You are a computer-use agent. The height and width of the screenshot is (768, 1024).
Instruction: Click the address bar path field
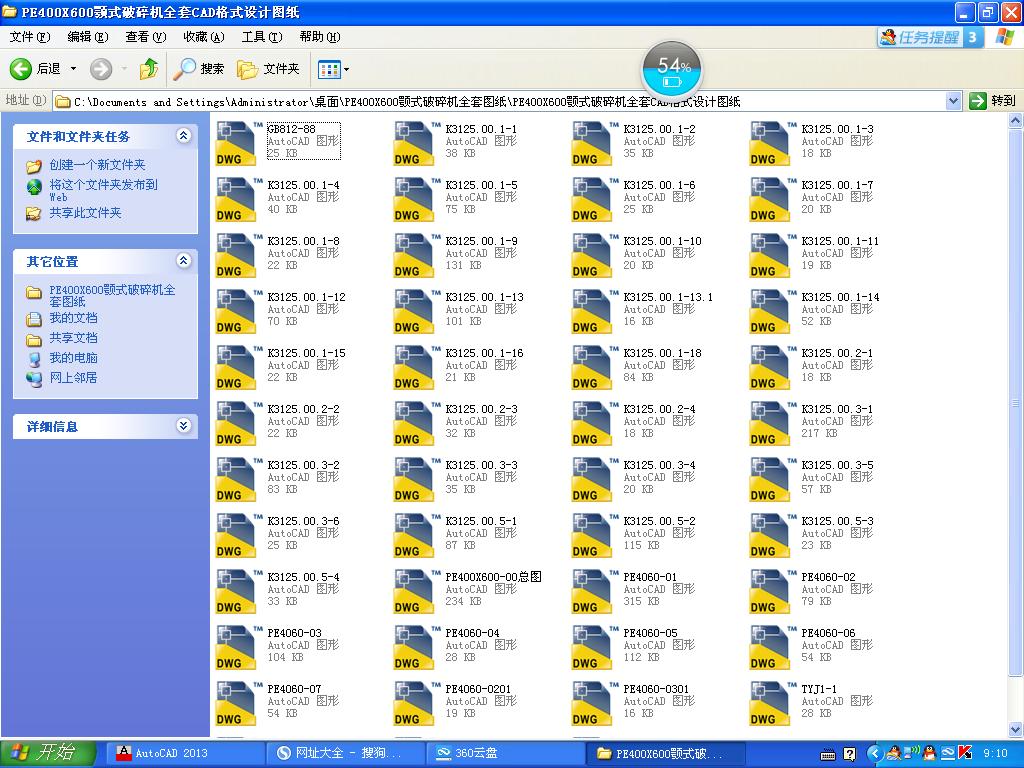click(500, 101)
